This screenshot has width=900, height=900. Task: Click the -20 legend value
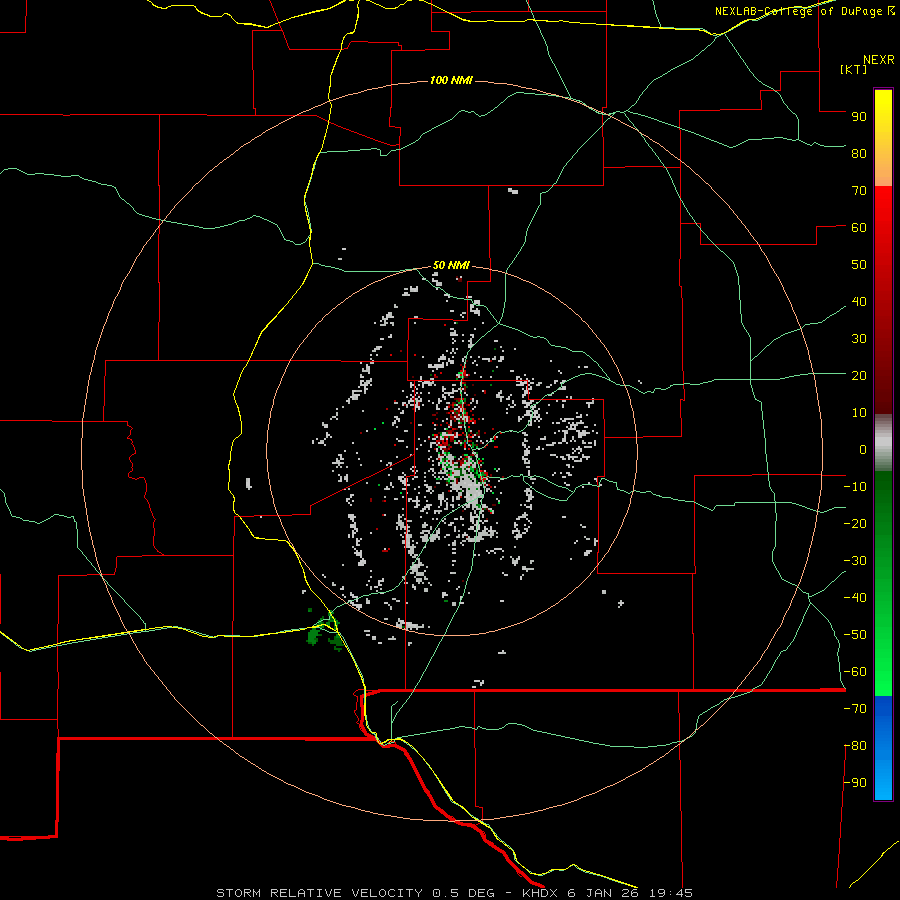(855, 523)
